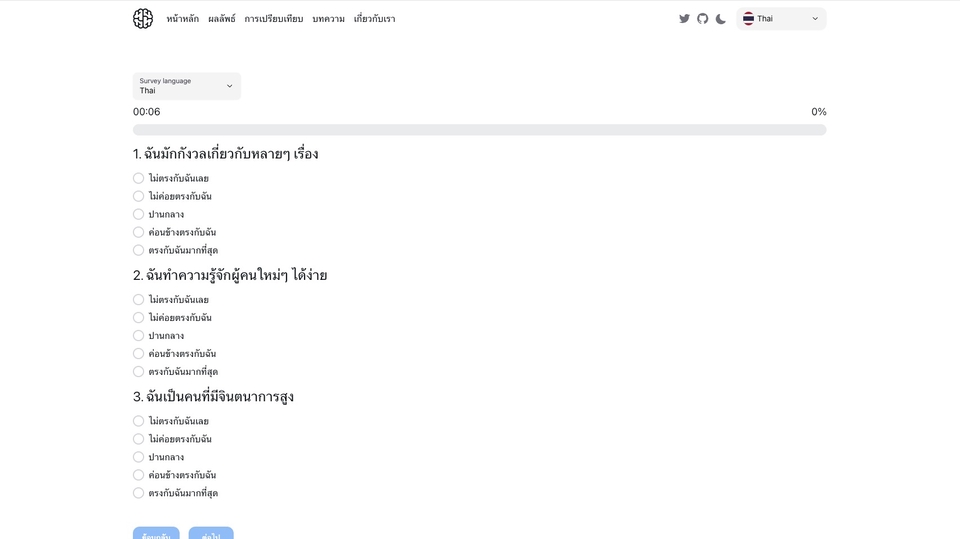Screen dimensions: 960x539
Task: Expand the Survey language dropdown
Action: click(x=187, y=86)
